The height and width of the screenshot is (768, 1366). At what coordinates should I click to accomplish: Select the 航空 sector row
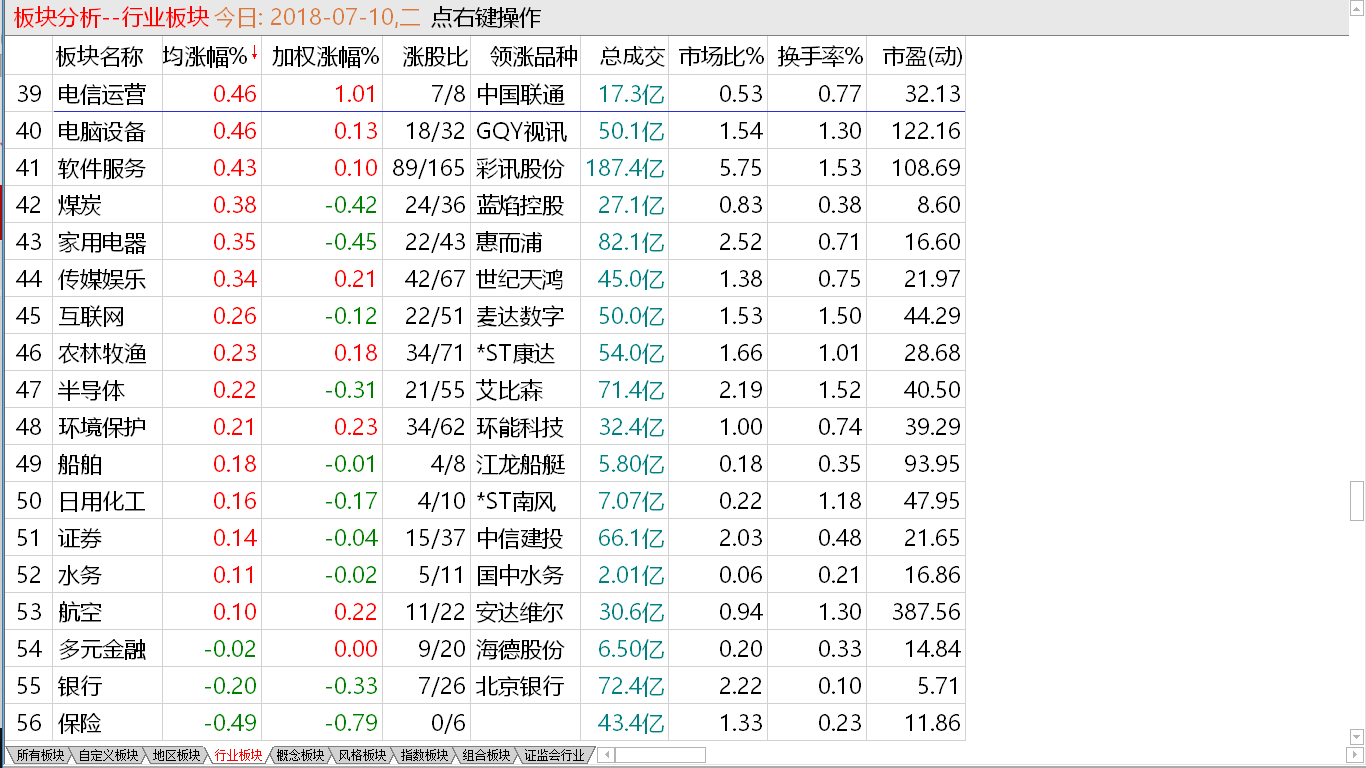coord(485,612)
